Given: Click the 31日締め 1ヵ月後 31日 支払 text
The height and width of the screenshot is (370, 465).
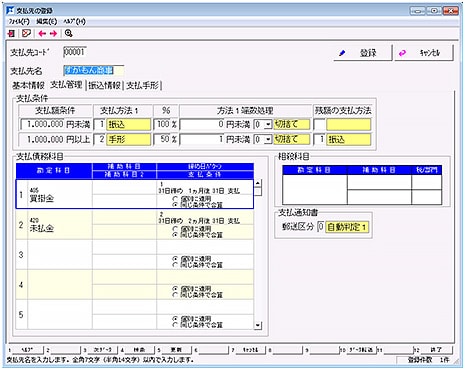Looking at the screenshot, I should pos(199,191).
